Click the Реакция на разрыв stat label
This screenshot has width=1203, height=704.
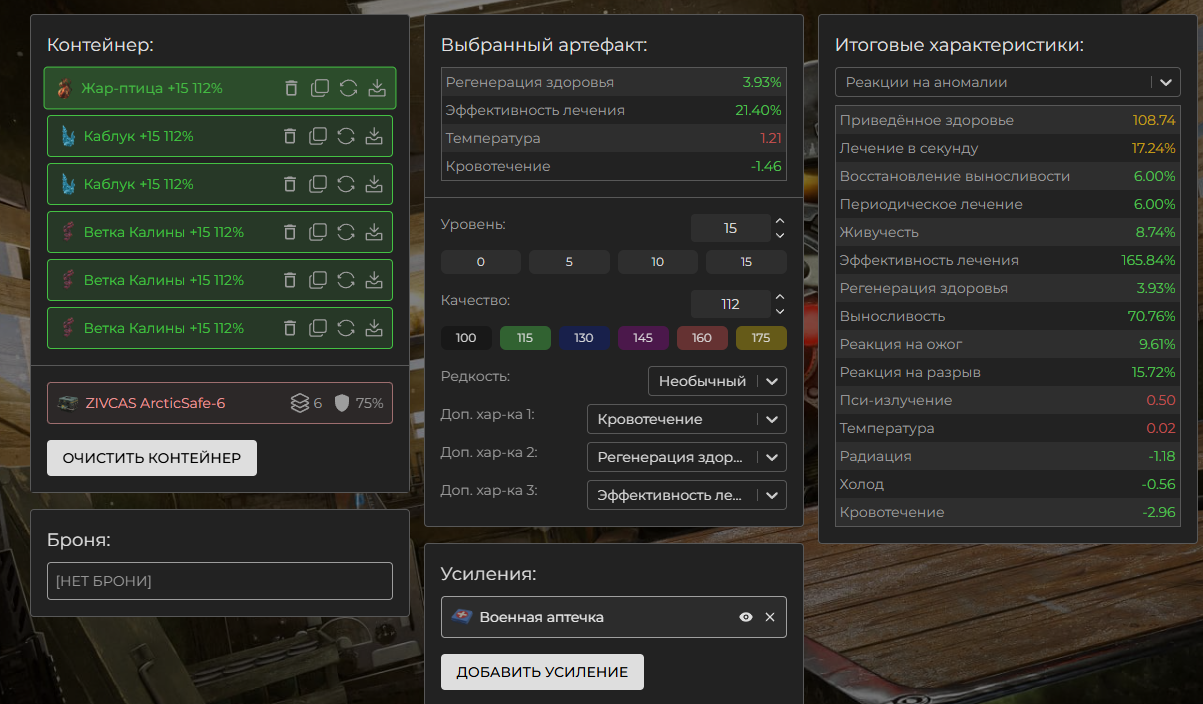tap(910, 372)
